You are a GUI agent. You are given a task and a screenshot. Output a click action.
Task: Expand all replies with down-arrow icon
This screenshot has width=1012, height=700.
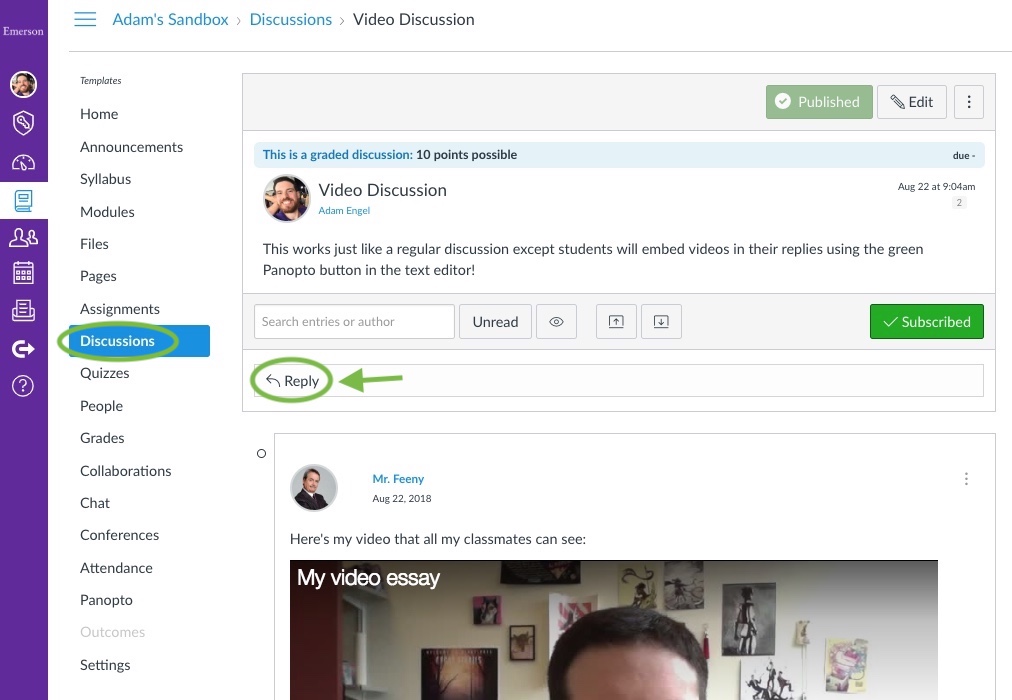pyautogui.click(x=661, y=321)
